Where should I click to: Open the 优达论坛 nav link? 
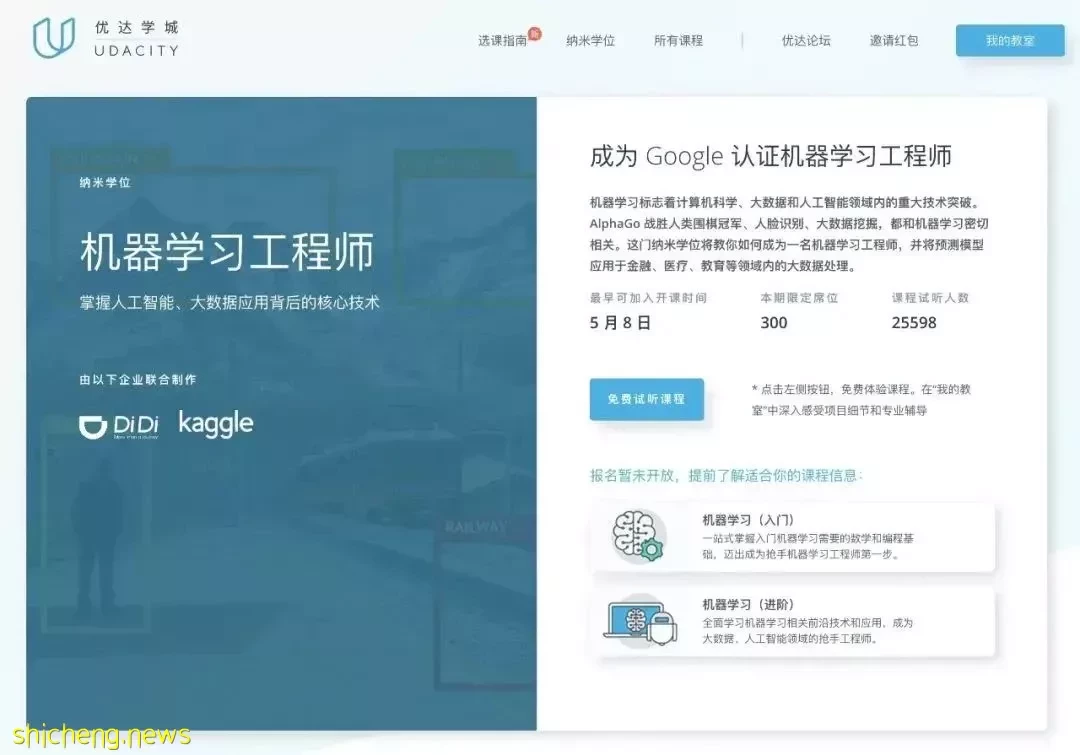[x=806, y=41]
